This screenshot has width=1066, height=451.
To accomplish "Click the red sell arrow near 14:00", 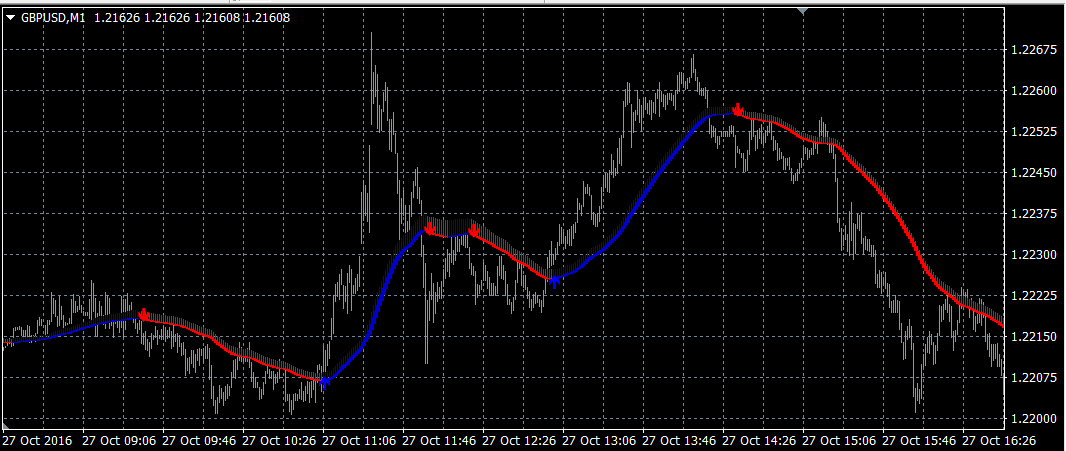I will pos(737,109).
